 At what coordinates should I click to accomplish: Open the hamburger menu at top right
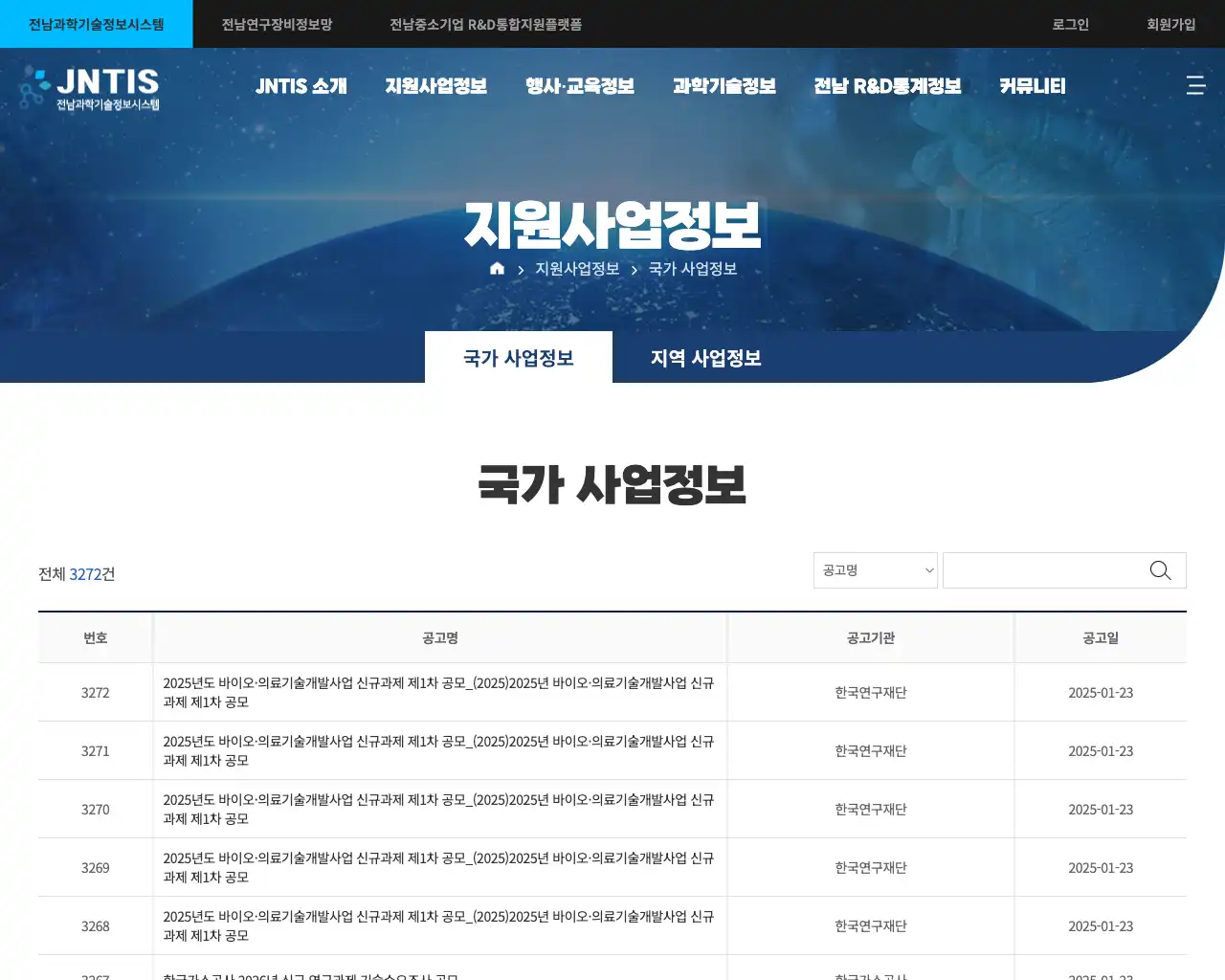pos(1195,85)
